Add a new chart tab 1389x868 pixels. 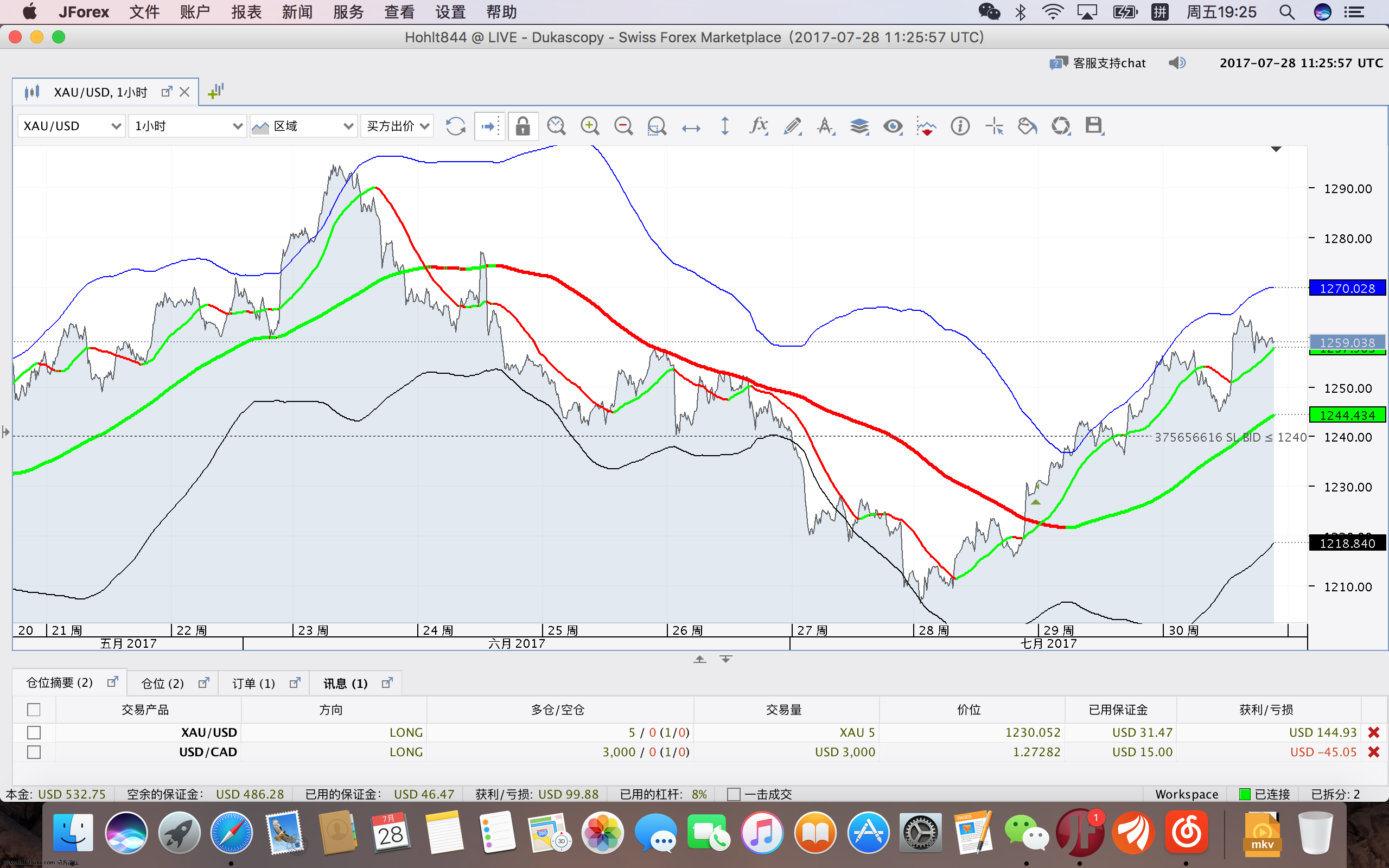click(216, 91)
